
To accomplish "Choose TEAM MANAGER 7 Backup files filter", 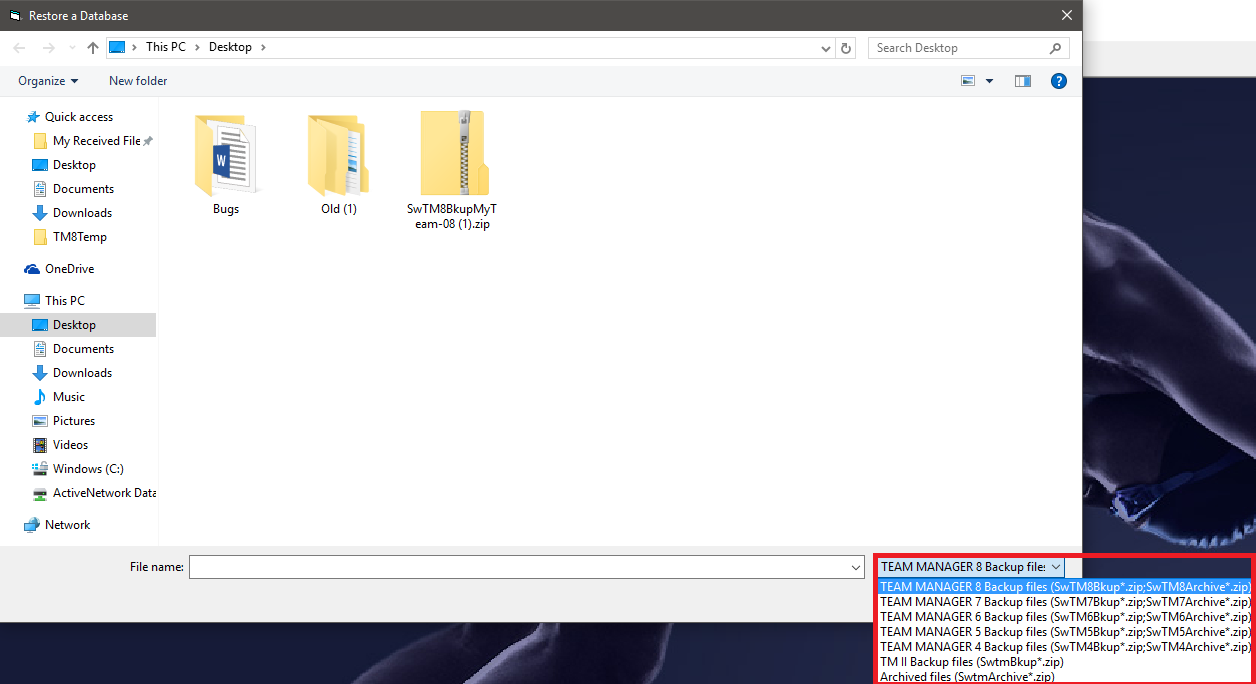I will 1065,602.
